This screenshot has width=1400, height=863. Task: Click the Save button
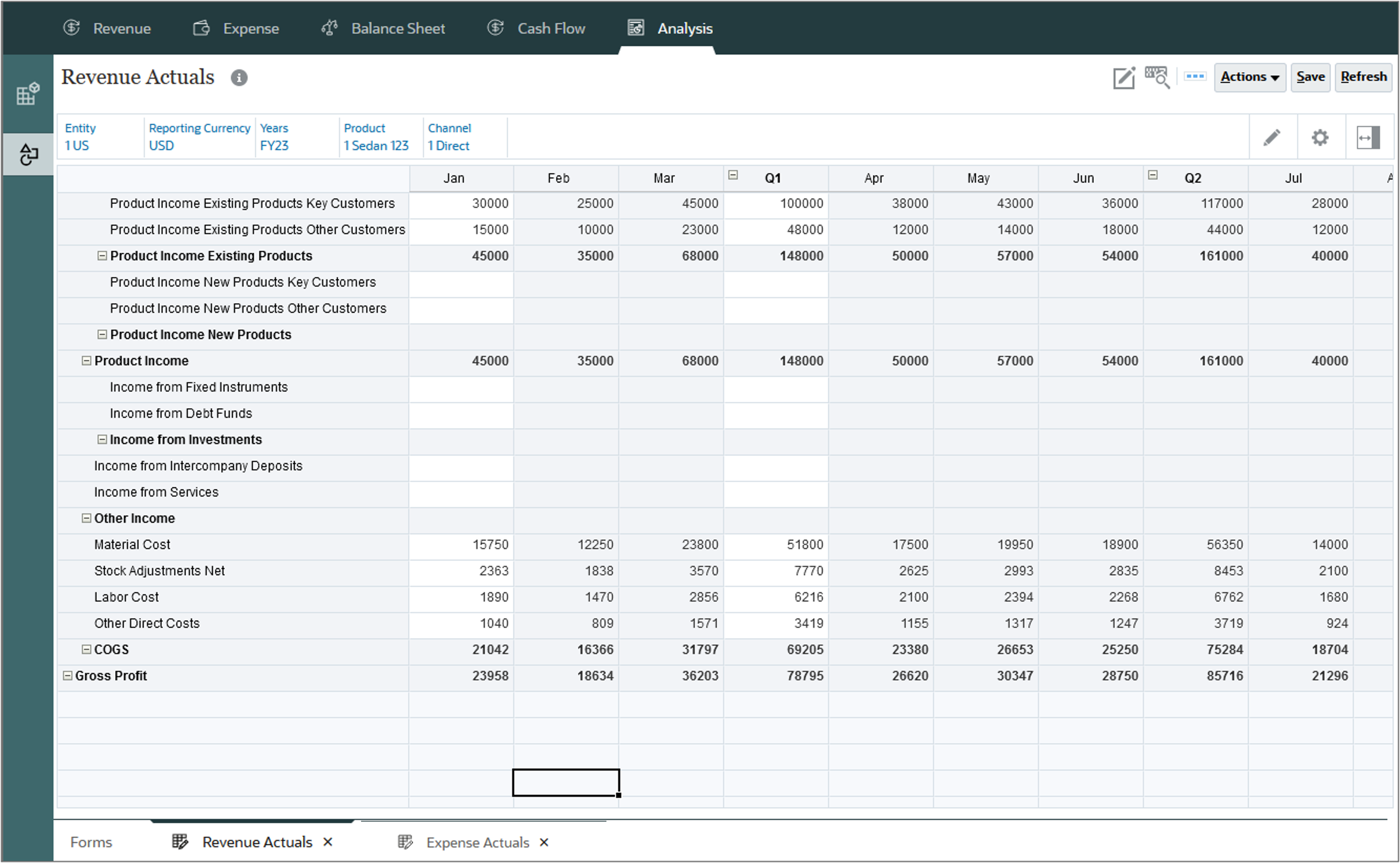pyautogui.click(x=1310, y=77)
